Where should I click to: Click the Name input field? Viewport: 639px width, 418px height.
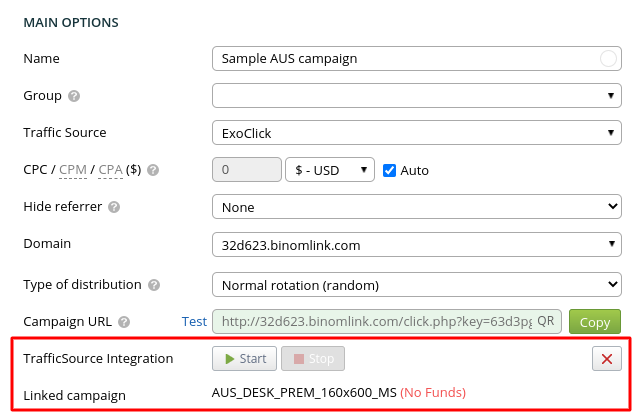400,58
